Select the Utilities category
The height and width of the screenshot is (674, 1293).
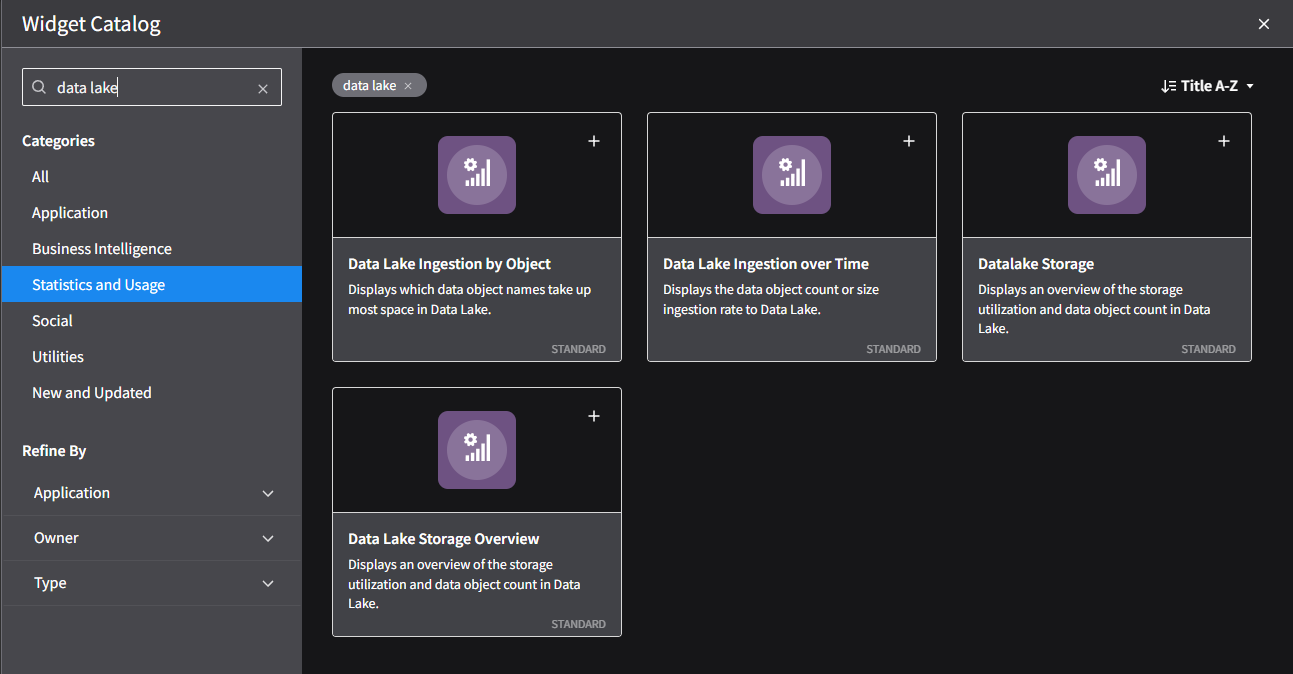coord(152,357)
